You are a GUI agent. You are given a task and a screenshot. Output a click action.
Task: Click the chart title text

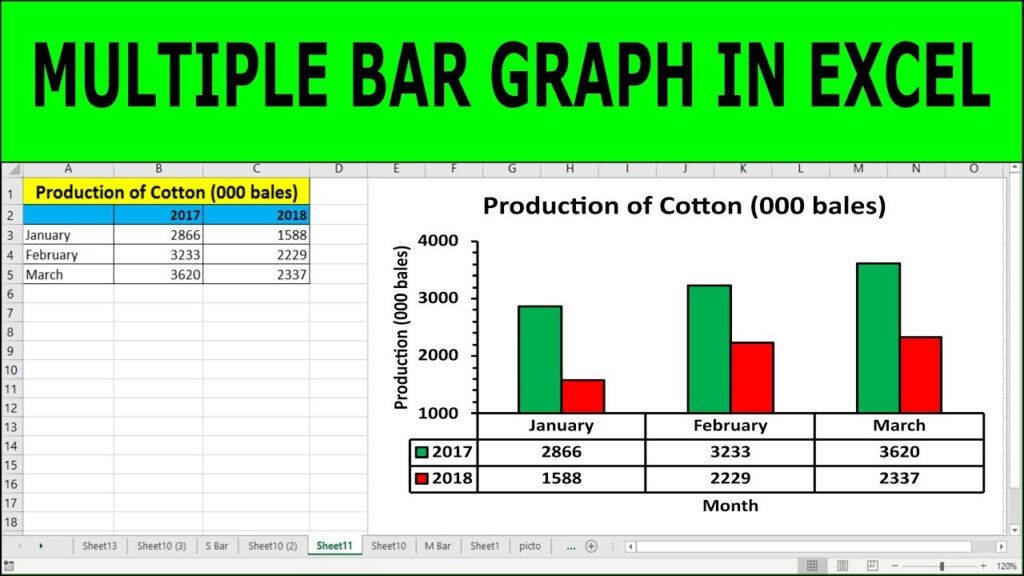point(684,206)
